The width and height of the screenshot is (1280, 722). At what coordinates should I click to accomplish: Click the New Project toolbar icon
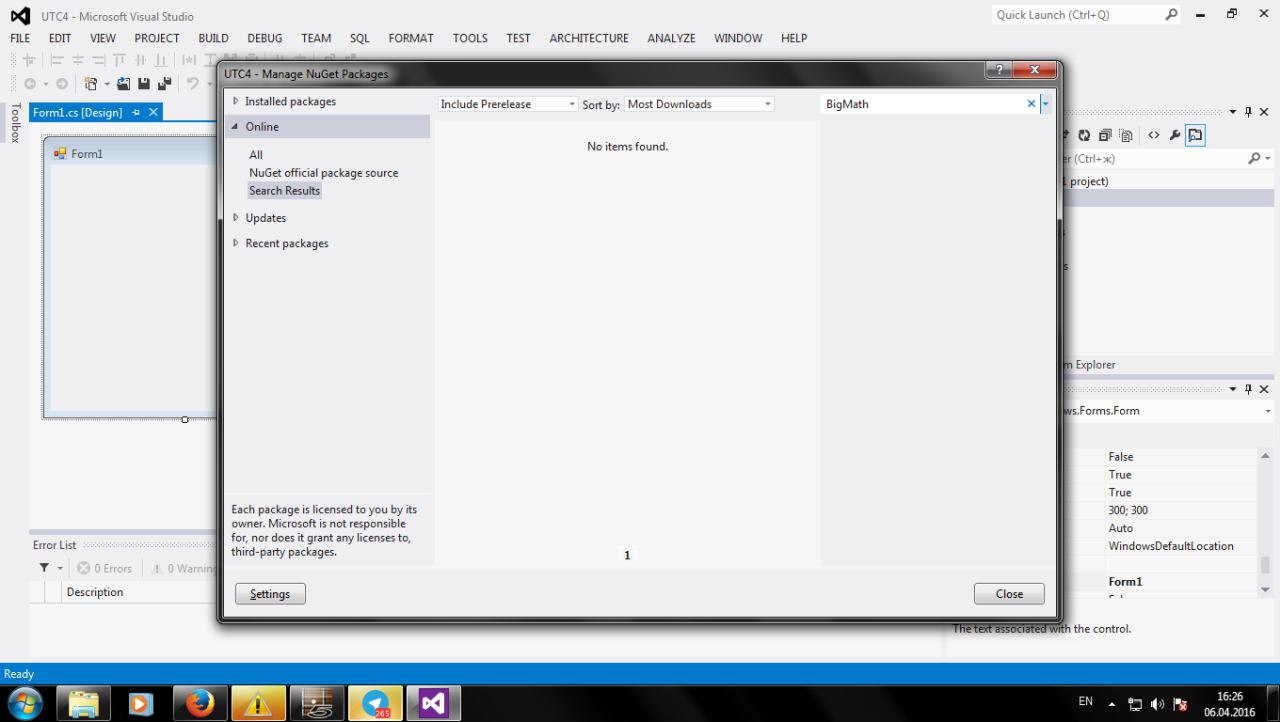[93, 84]
